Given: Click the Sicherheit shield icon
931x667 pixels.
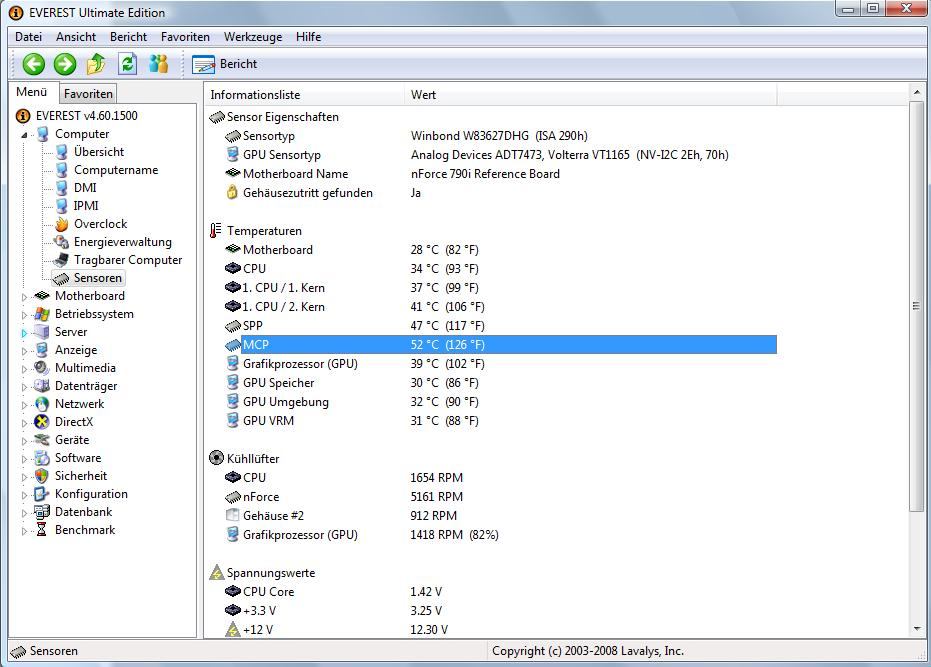Looking at the screenshot, I should tap(42, 476).
